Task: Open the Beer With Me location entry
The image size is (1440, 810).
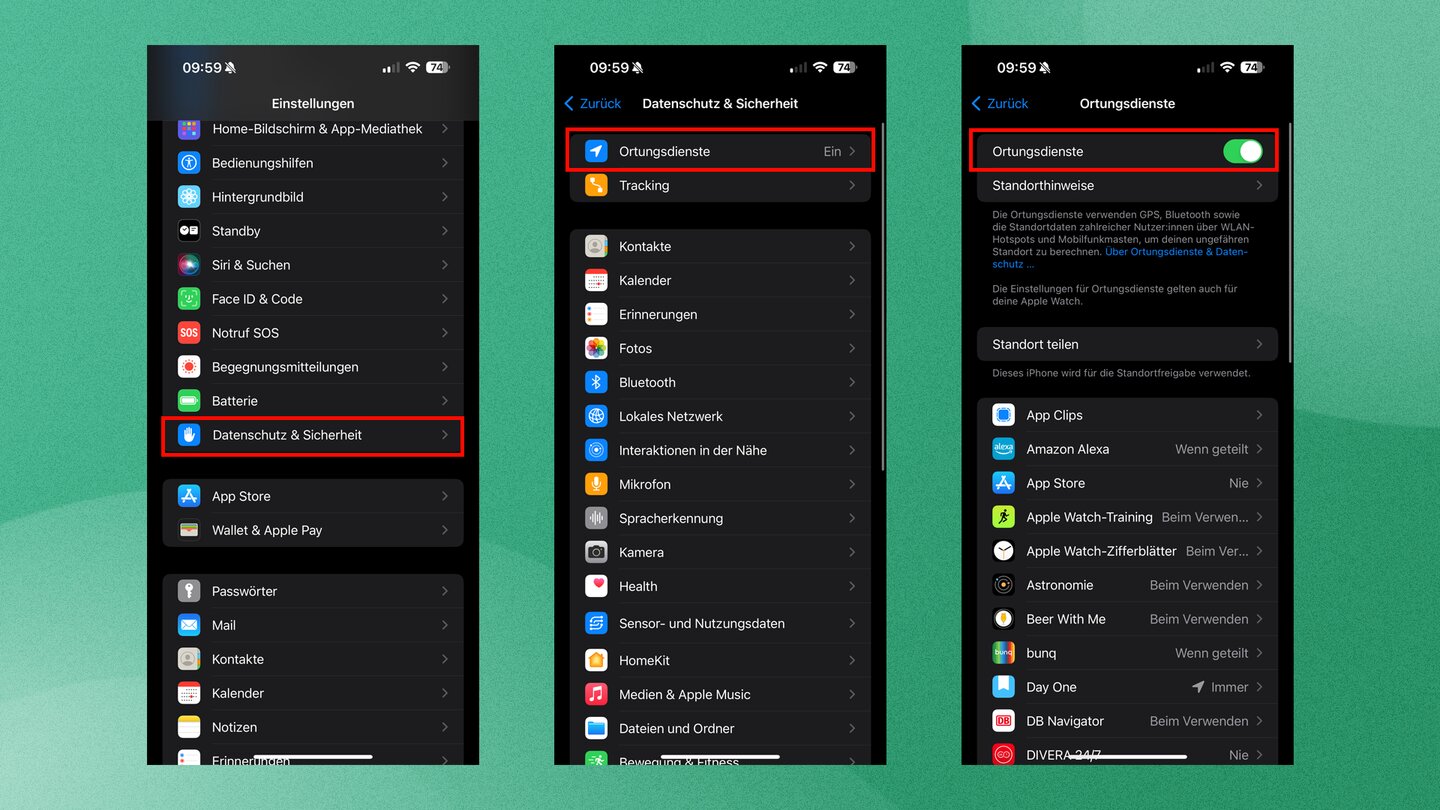Action: [x=1127, y=620]
